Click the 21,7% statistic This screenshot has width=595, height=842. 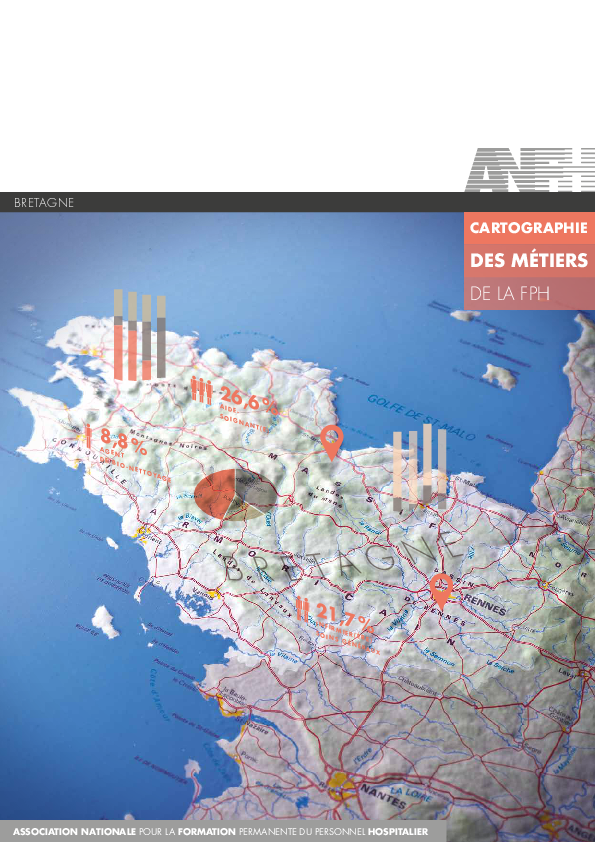coord(344,616)
